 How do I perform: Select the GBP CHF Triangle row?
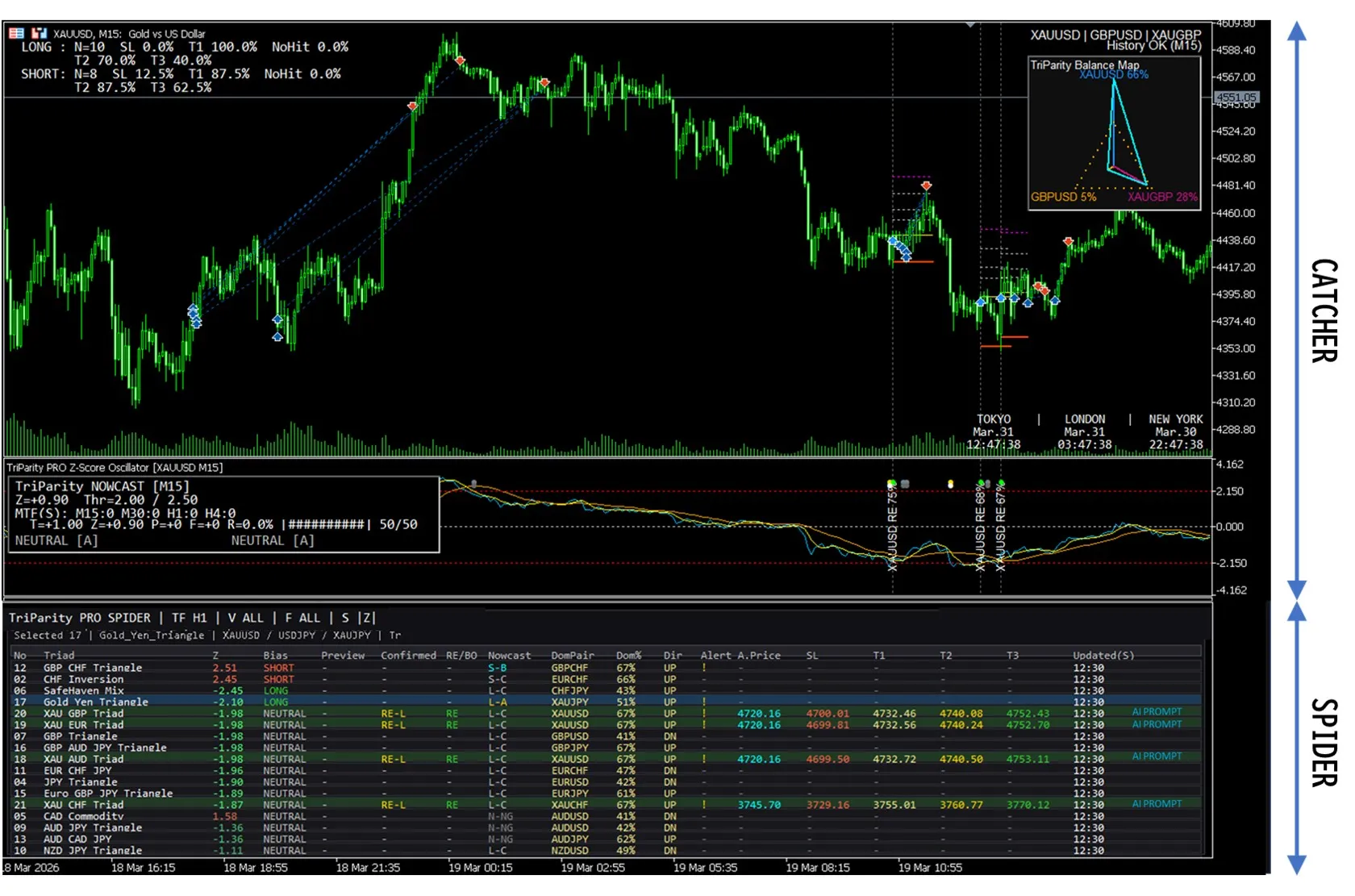click(x=605, y=668)
